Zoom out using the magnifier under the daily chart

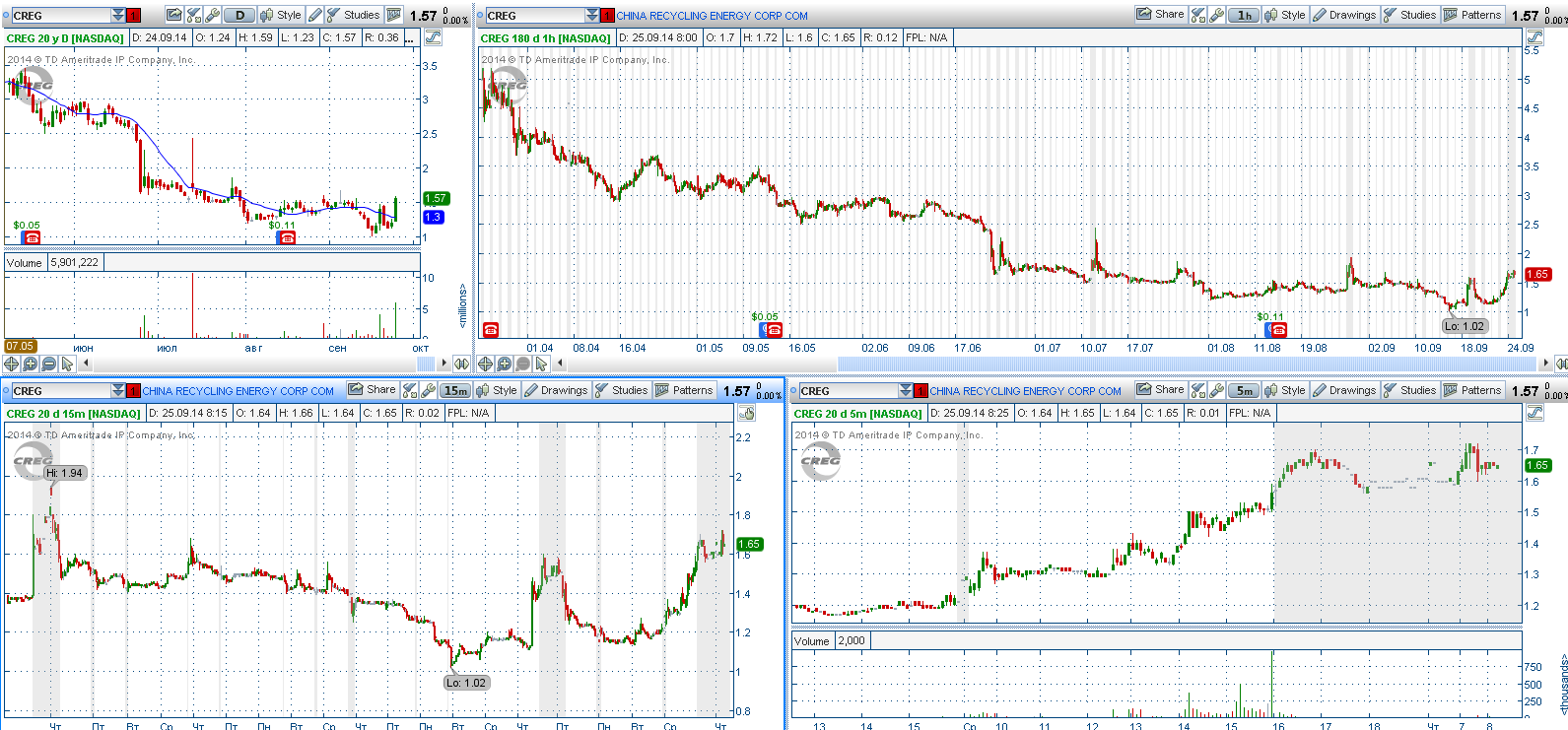coord(48,364)
